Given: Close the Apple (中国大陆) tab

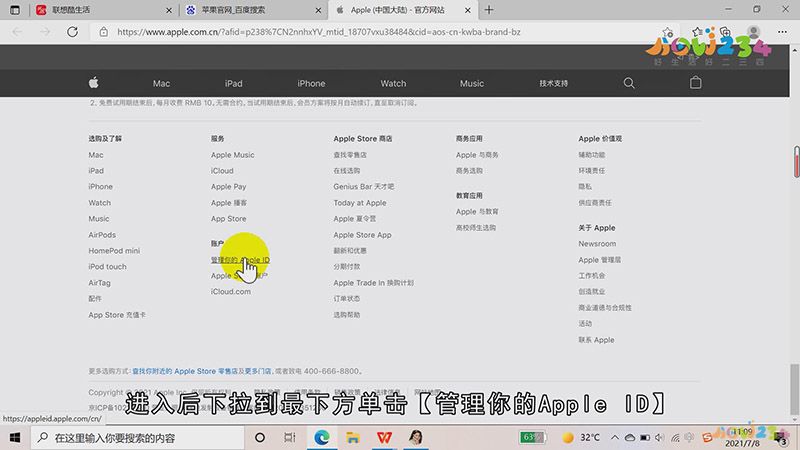Looking at the screenshot, I should 468,10.
